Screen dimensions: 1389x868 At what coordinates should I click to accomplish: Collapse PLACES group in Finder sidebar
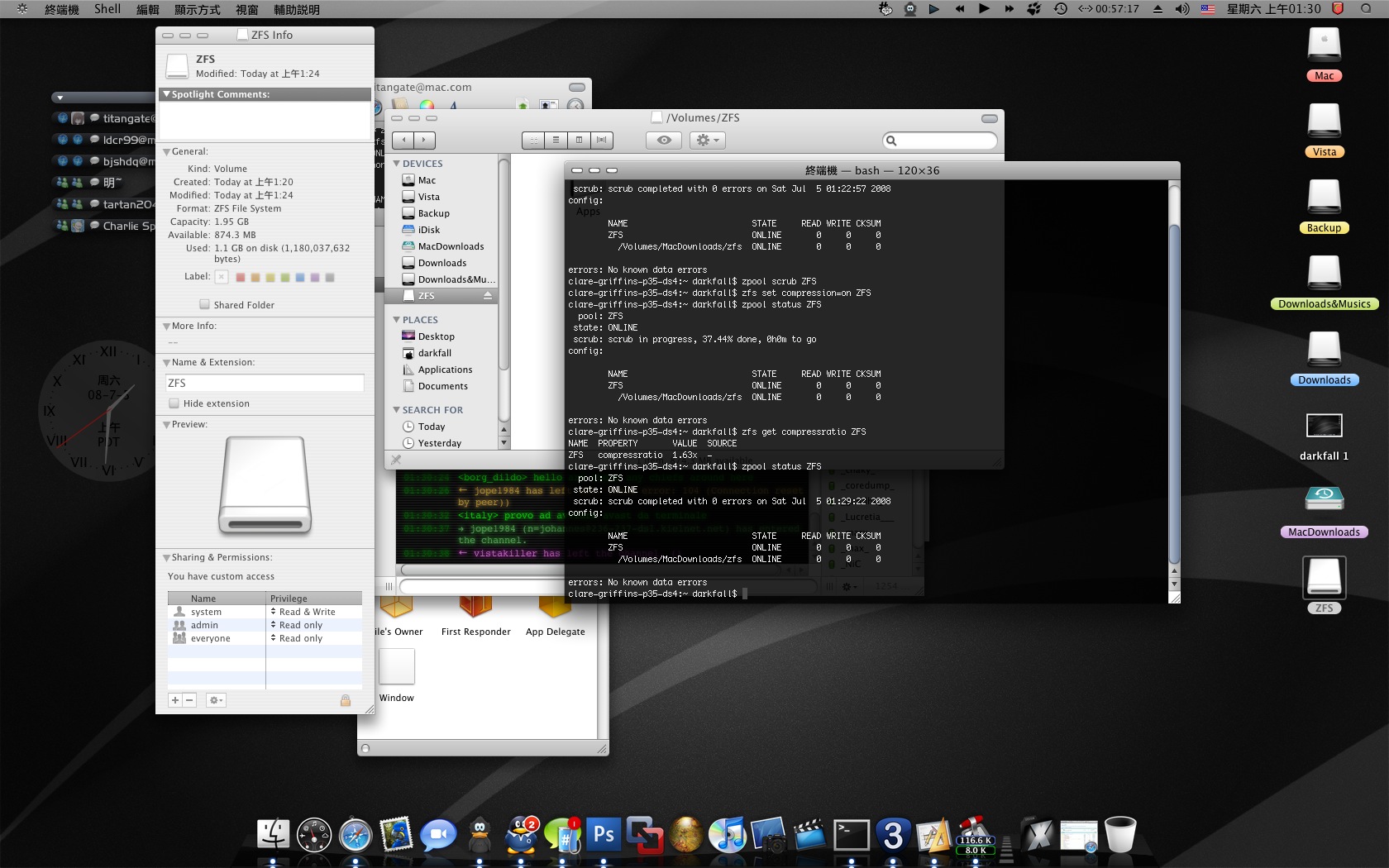pyautogui.click(x=397, y=320)
